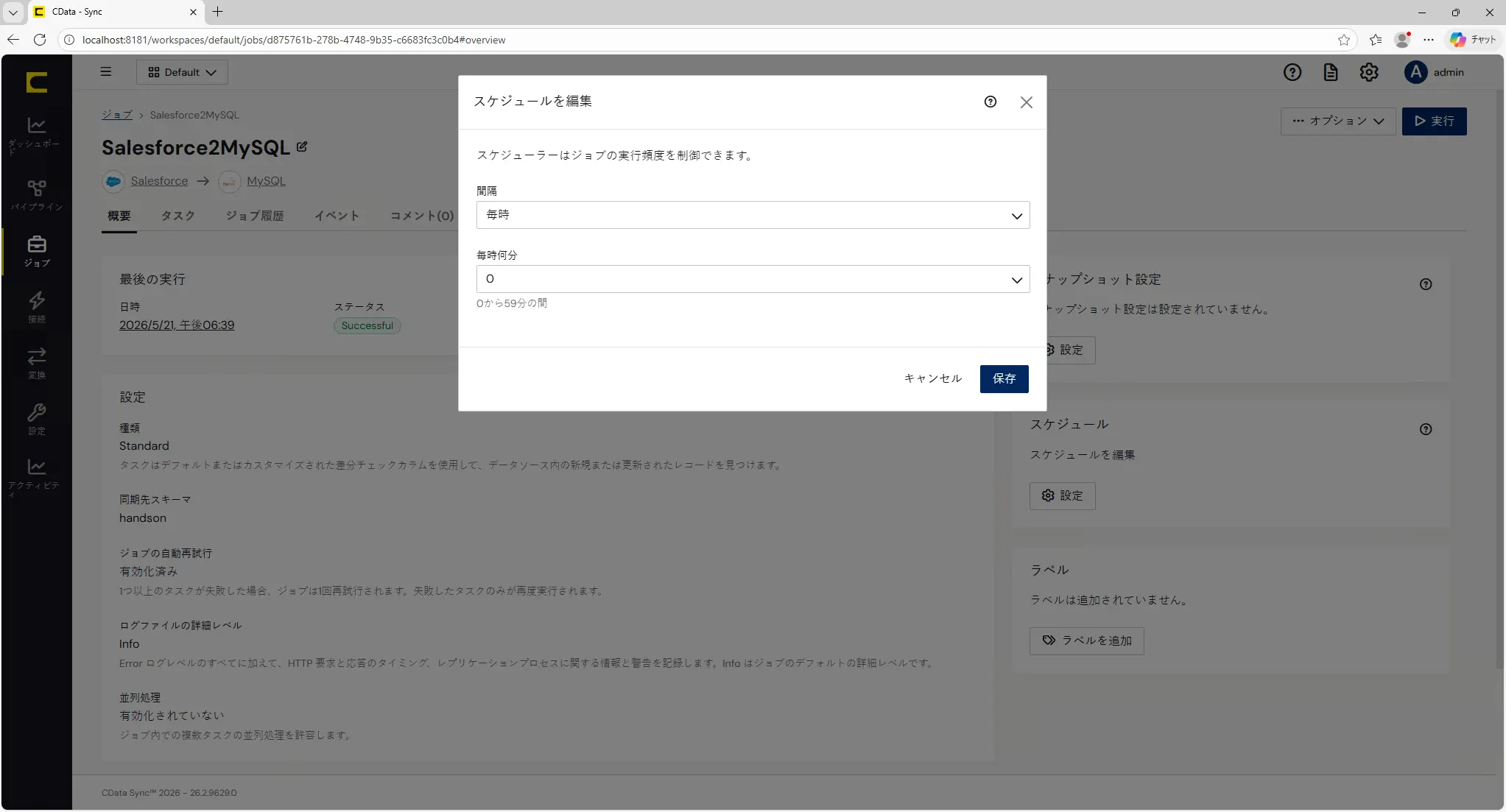This screenshot has width=1506, height=812.
Task: Click the edit icon next to Salesforce2MySQL
Action: click(302, 147)
